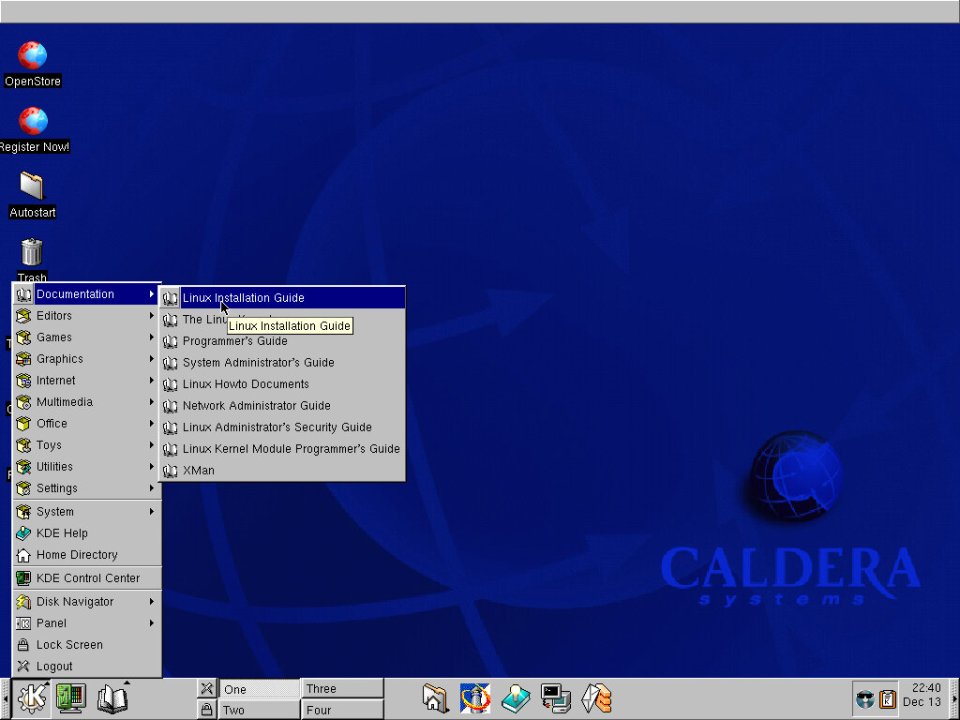Select XMan from the Documentation submenu
Image resolution: width=960 pixels, height=720 pixels.
[x=198, y=470]
